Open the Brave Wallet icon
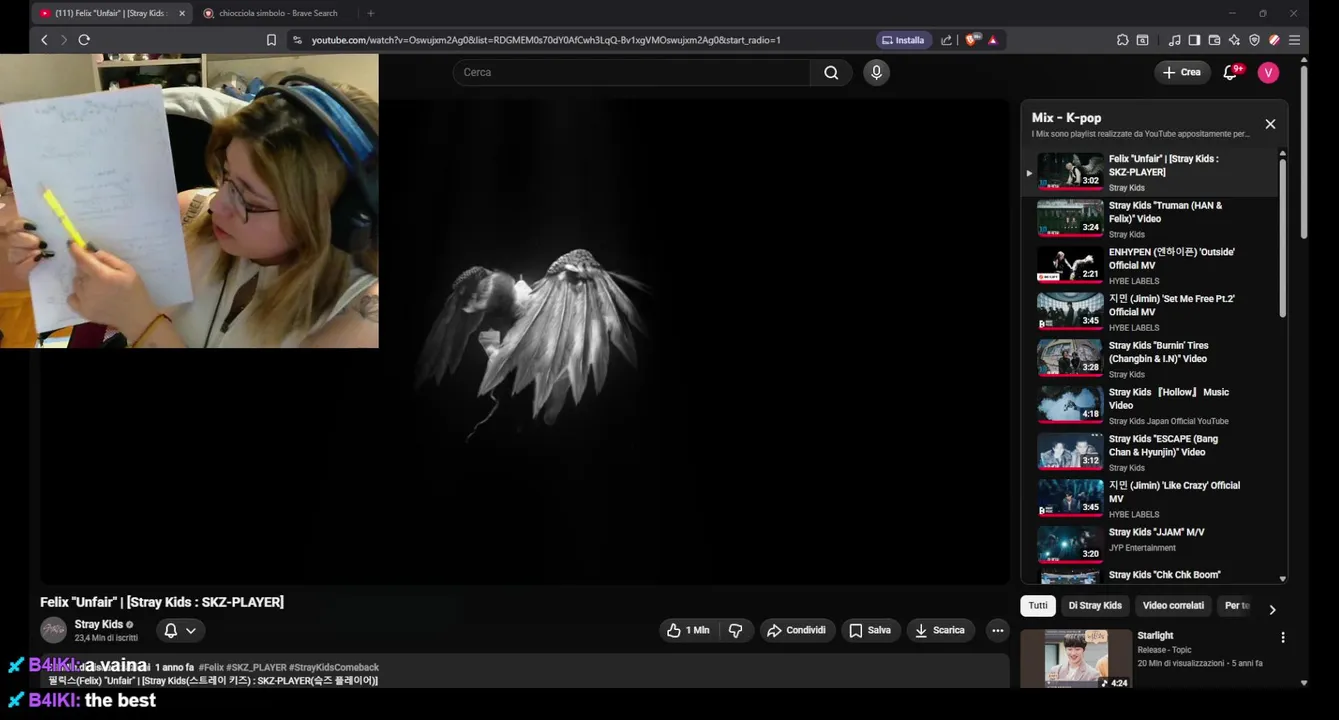1339x720 pixels. (1214, 40)
